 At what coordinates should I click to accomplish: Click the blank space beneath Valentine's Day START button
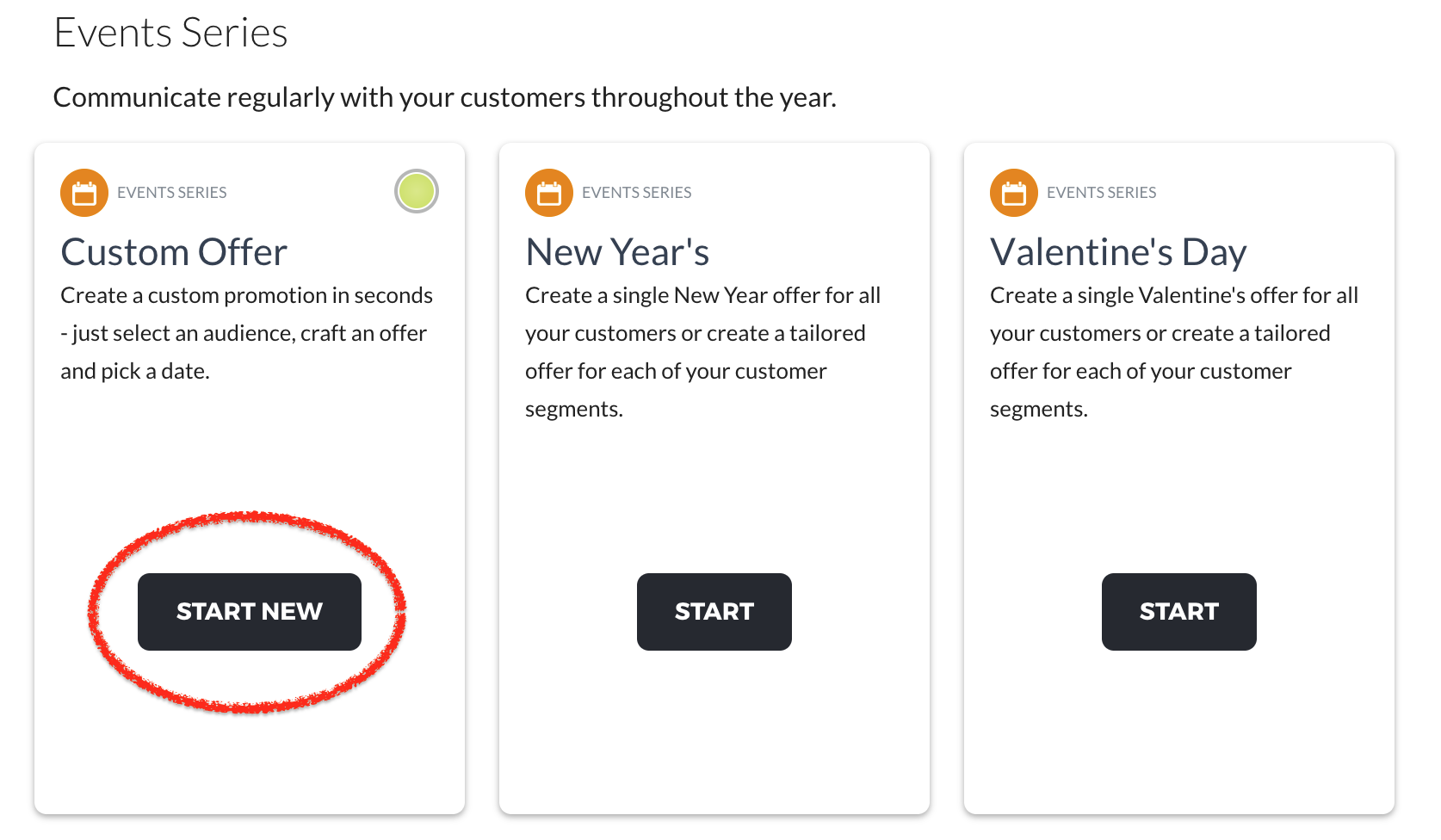[x=1178, y=732]
